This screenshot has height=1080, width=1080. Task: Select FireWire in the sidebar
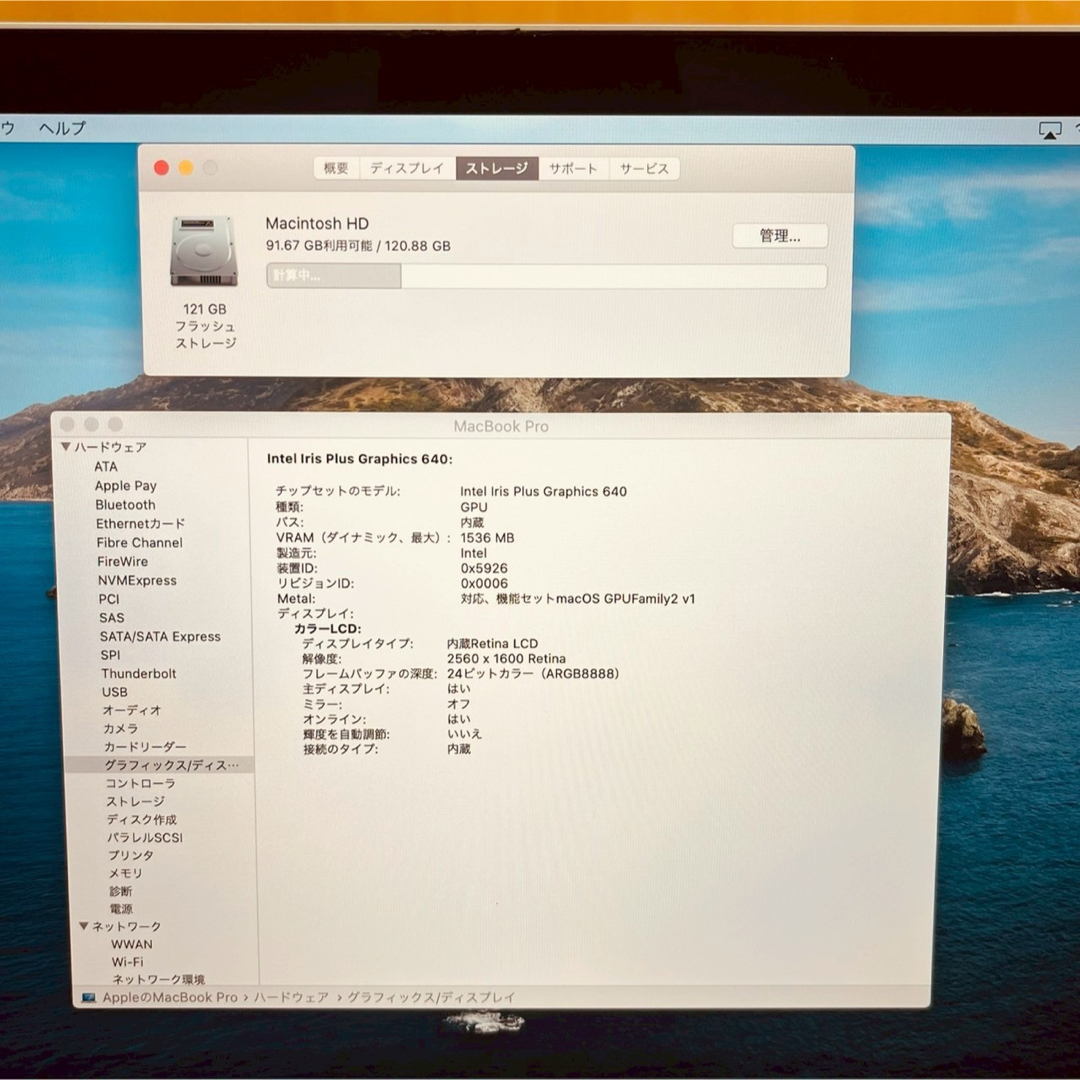coord(123,561)
